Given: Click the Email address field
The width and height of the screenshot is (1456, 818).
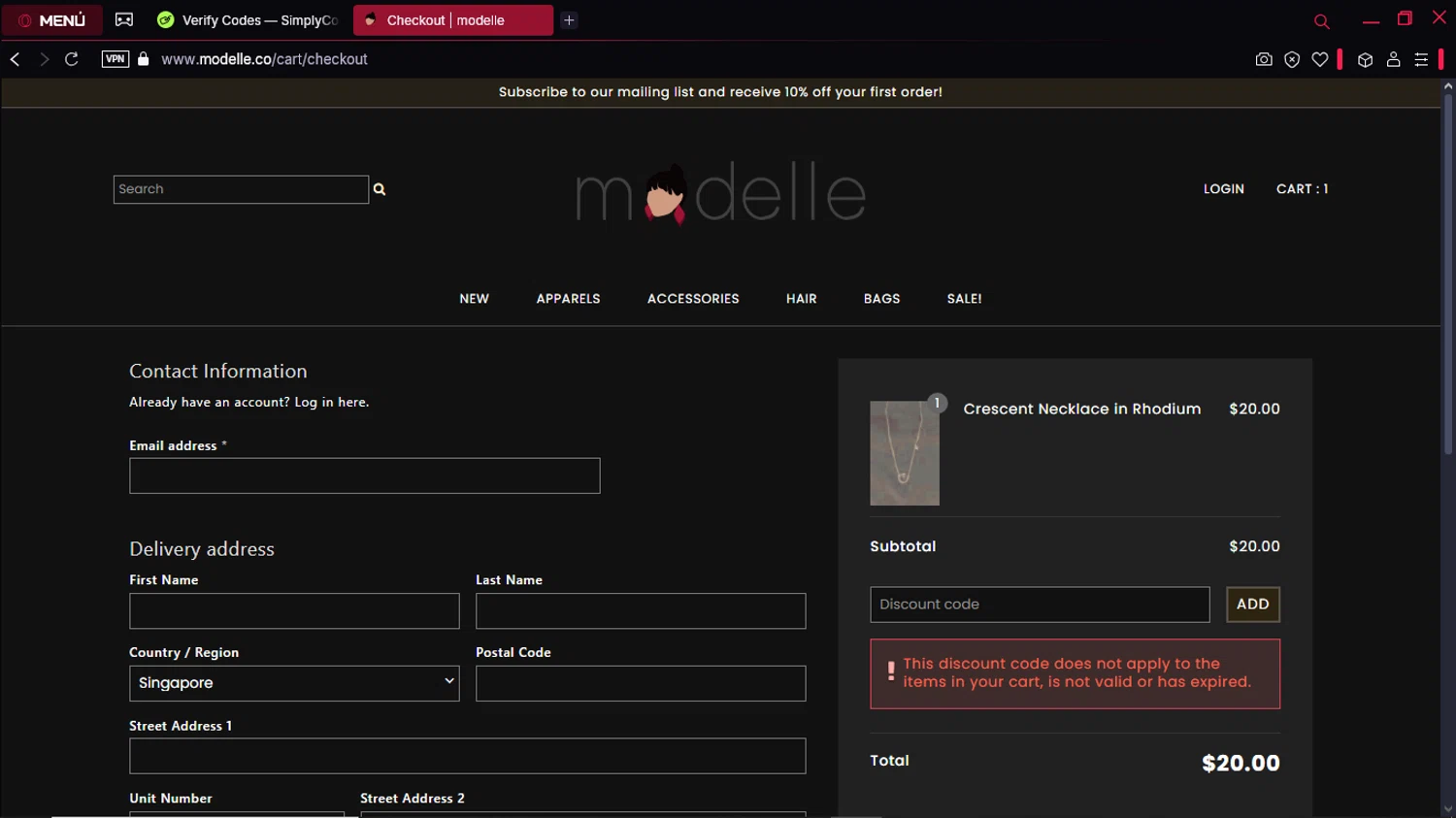Looking at the screenshot, I should click(x=365, y=475).
